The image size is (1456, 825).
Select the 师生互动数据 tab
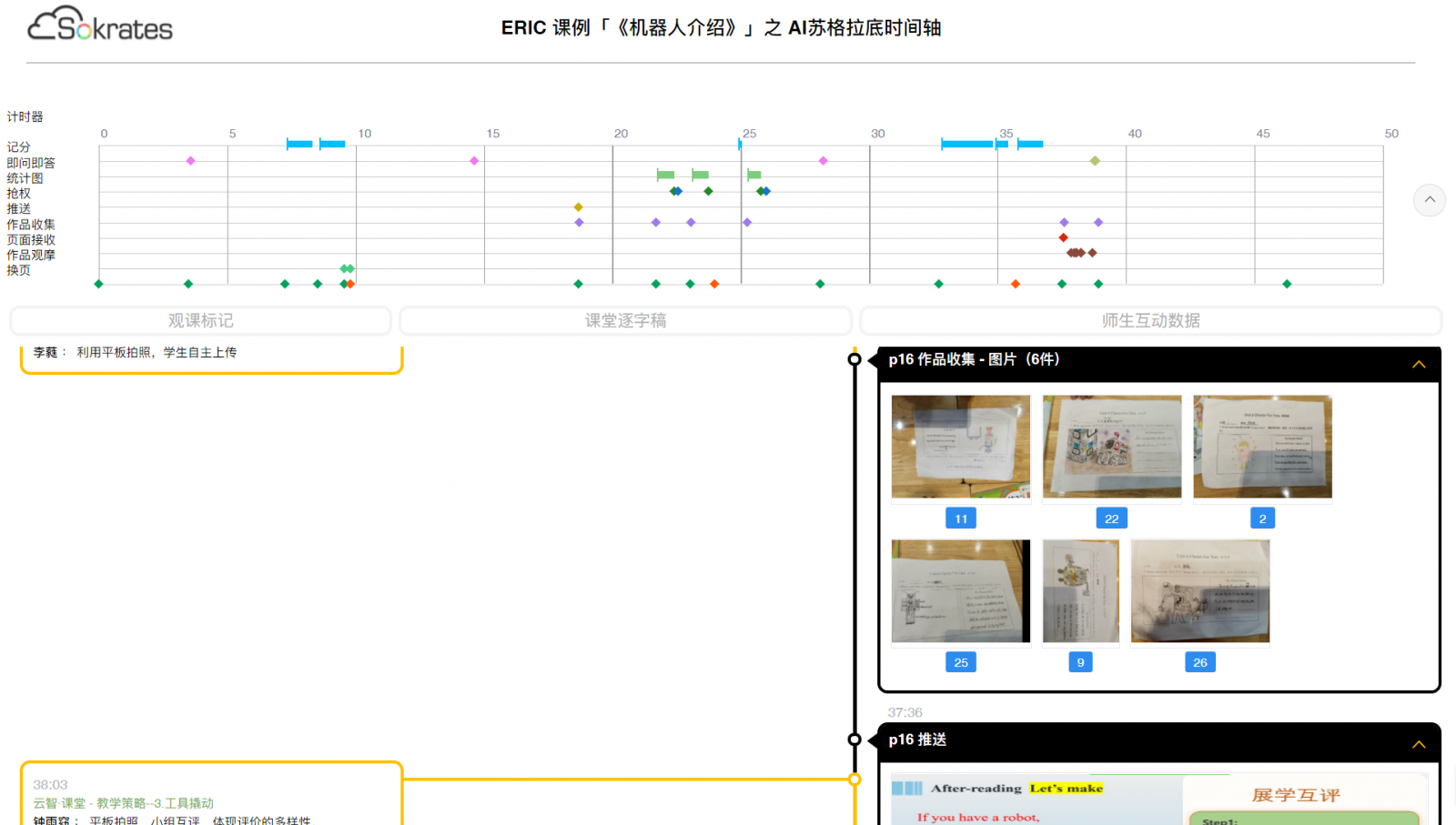pyautogui.click(x=1150, y=321)
